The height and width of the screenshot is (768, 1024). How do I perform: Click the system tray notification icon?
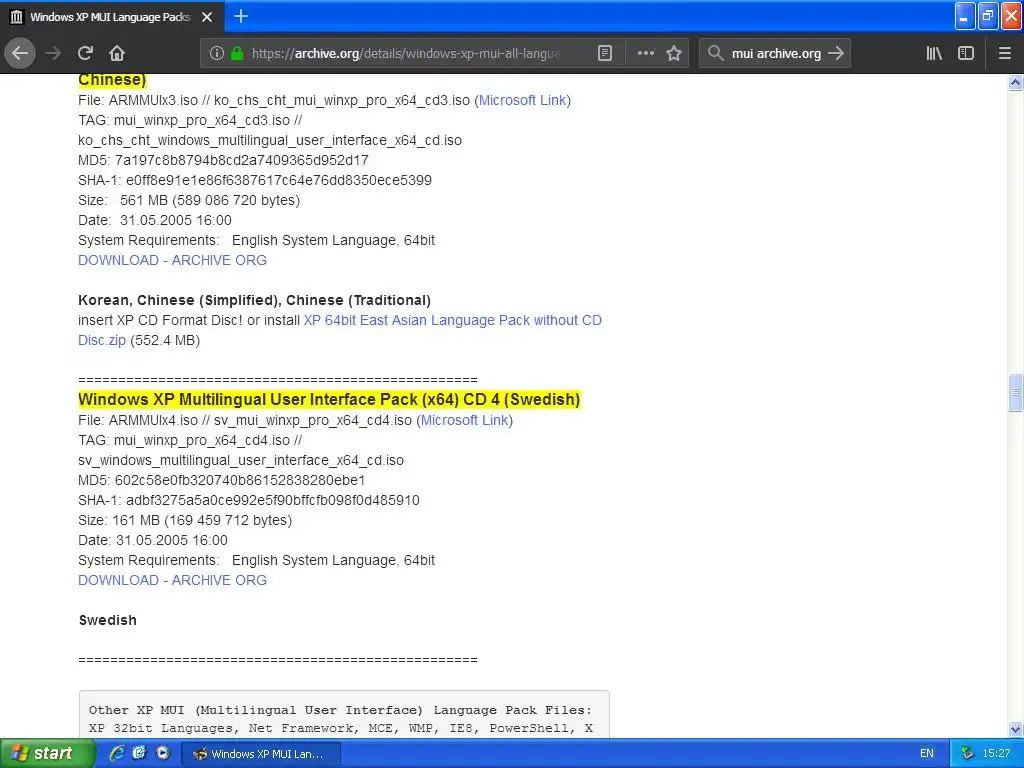pyautogui.click(x=967, y=754)
